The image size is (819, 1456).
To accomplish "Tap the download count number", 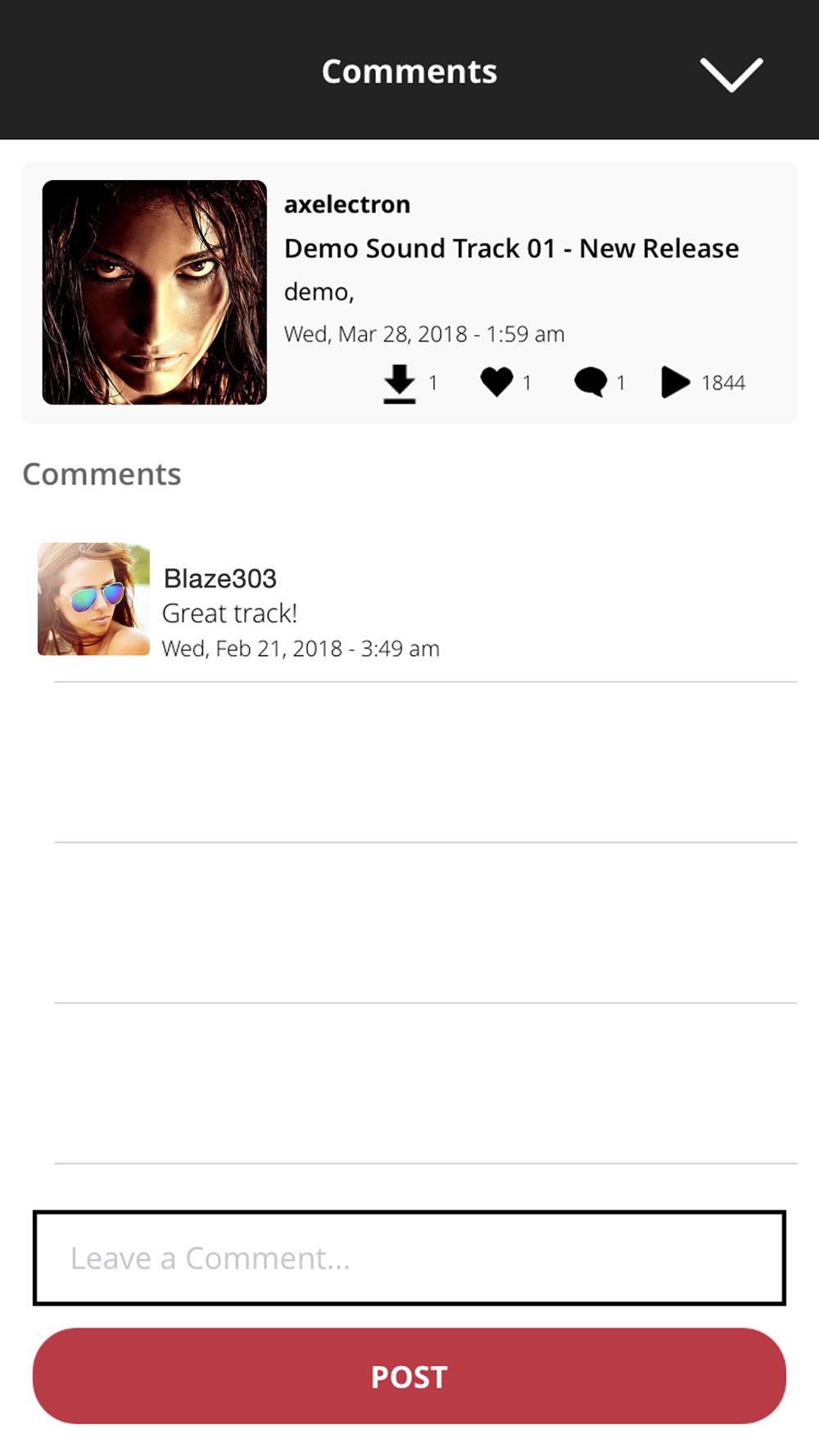I will [433, 383].
